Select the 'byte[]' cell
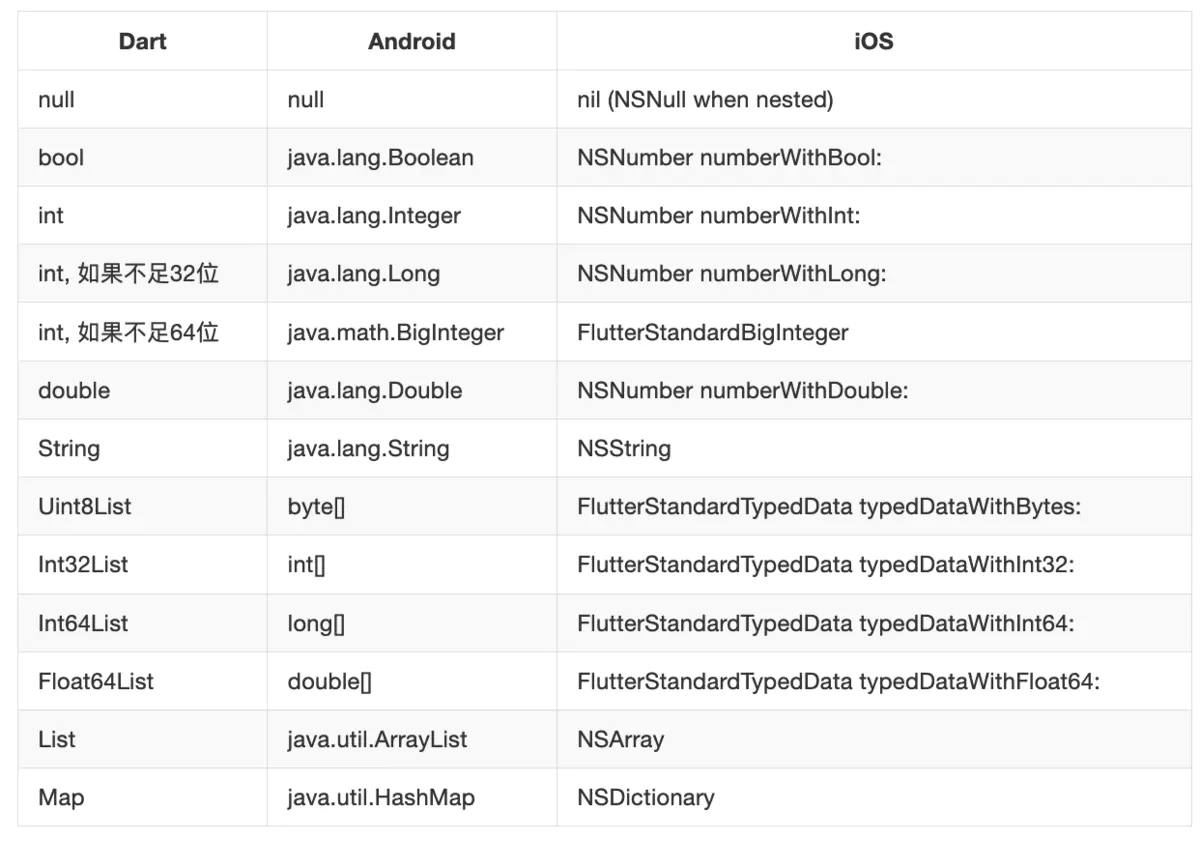This screenshot has width=1200, height=841. tap(412, 506)
